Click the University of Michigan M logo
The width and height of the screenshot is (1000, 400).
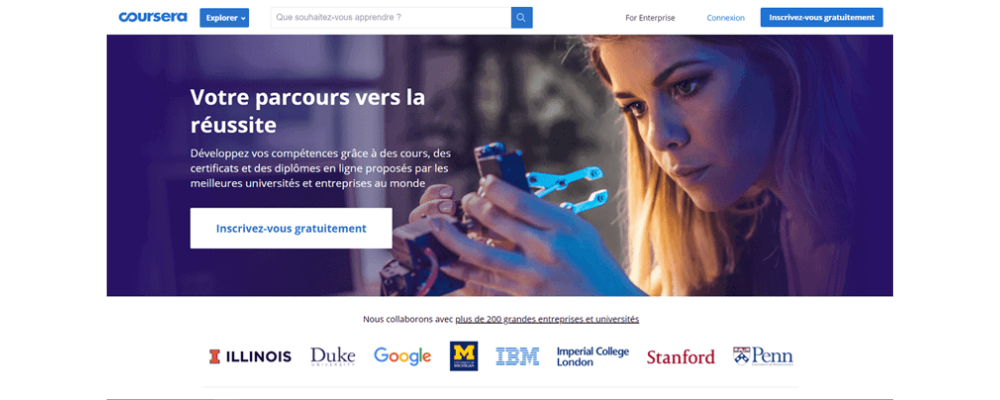coord(464,356)
